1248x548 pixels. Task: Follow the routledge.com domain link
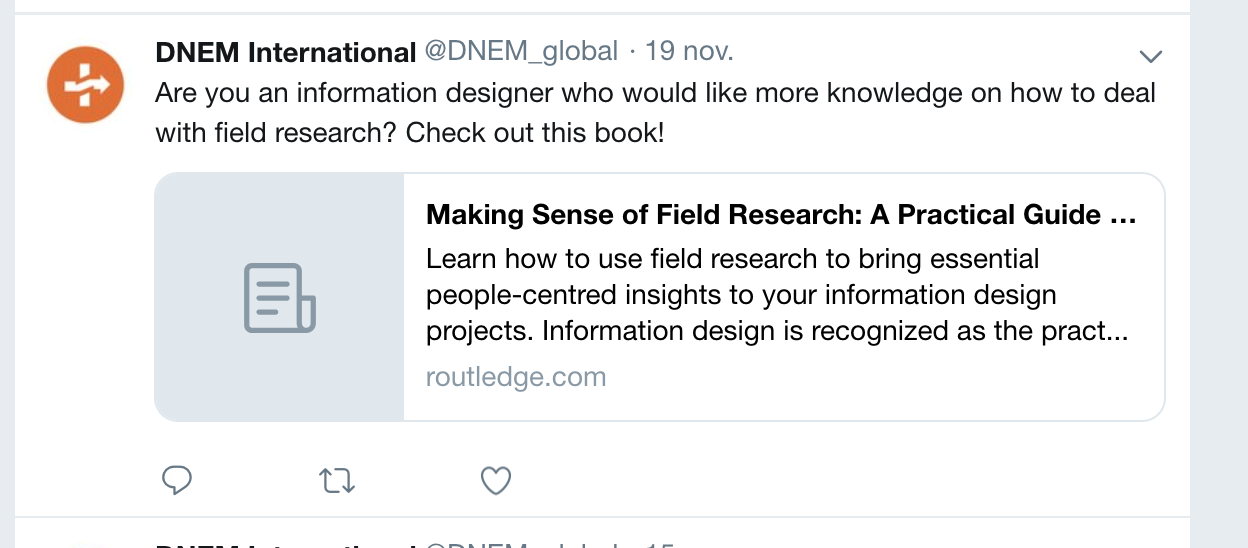coord(516,377)
